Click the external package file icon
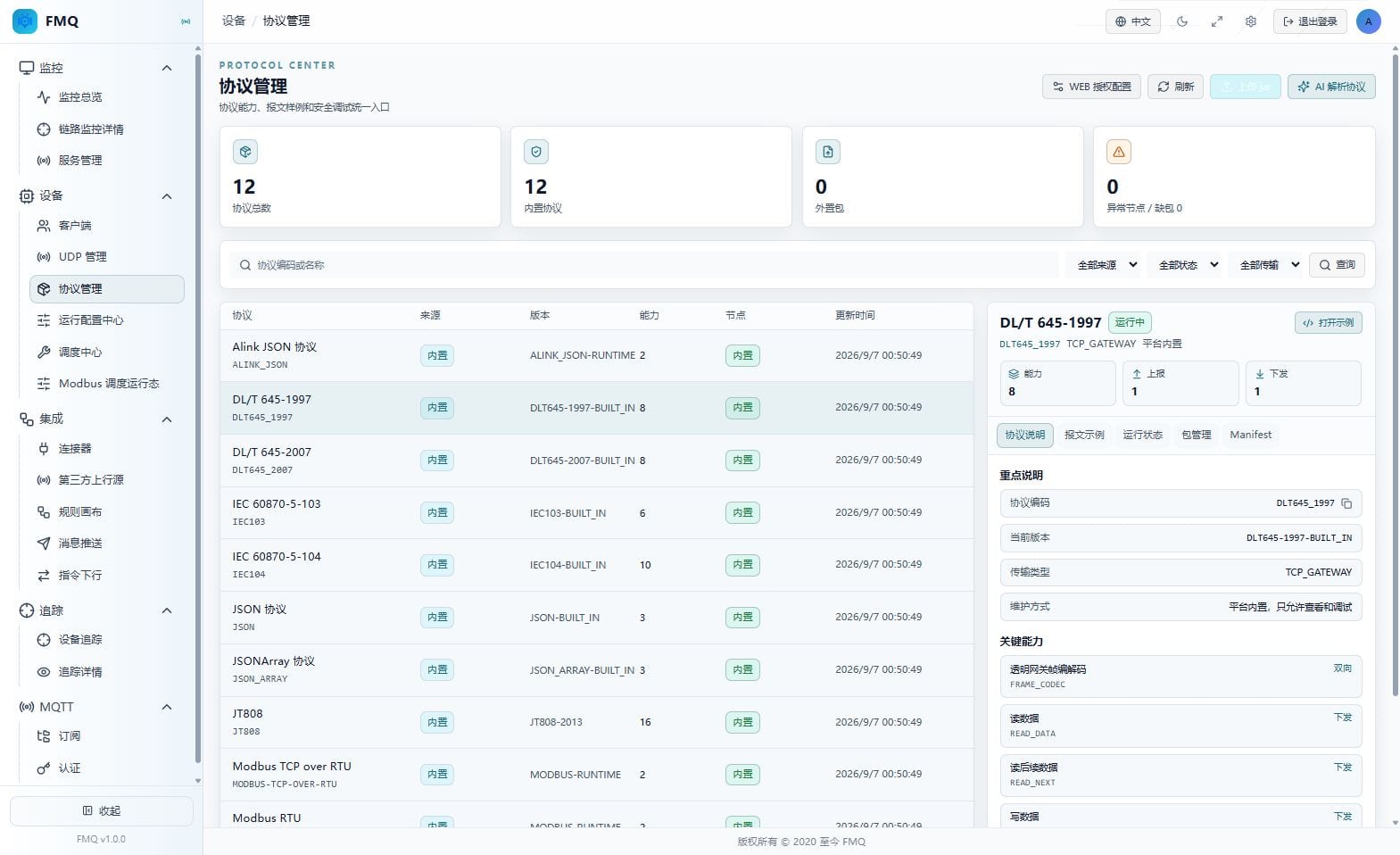This screenshot has width=1400, height=855. [828, 152]
